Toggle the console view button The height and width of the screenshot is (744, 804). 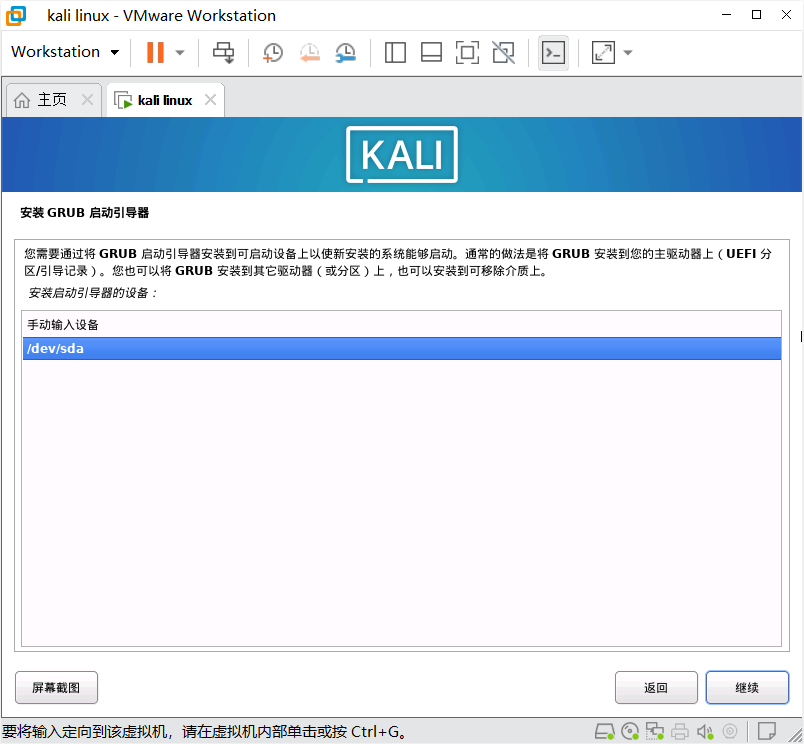553,52
